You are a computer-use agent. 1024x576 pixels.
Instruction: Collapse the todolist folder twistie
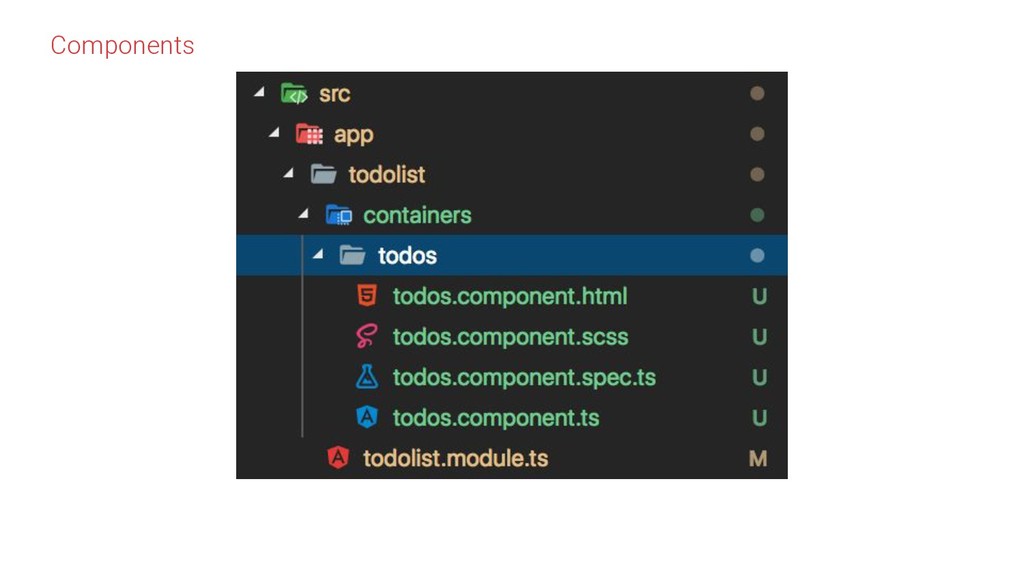coord(289,174)
